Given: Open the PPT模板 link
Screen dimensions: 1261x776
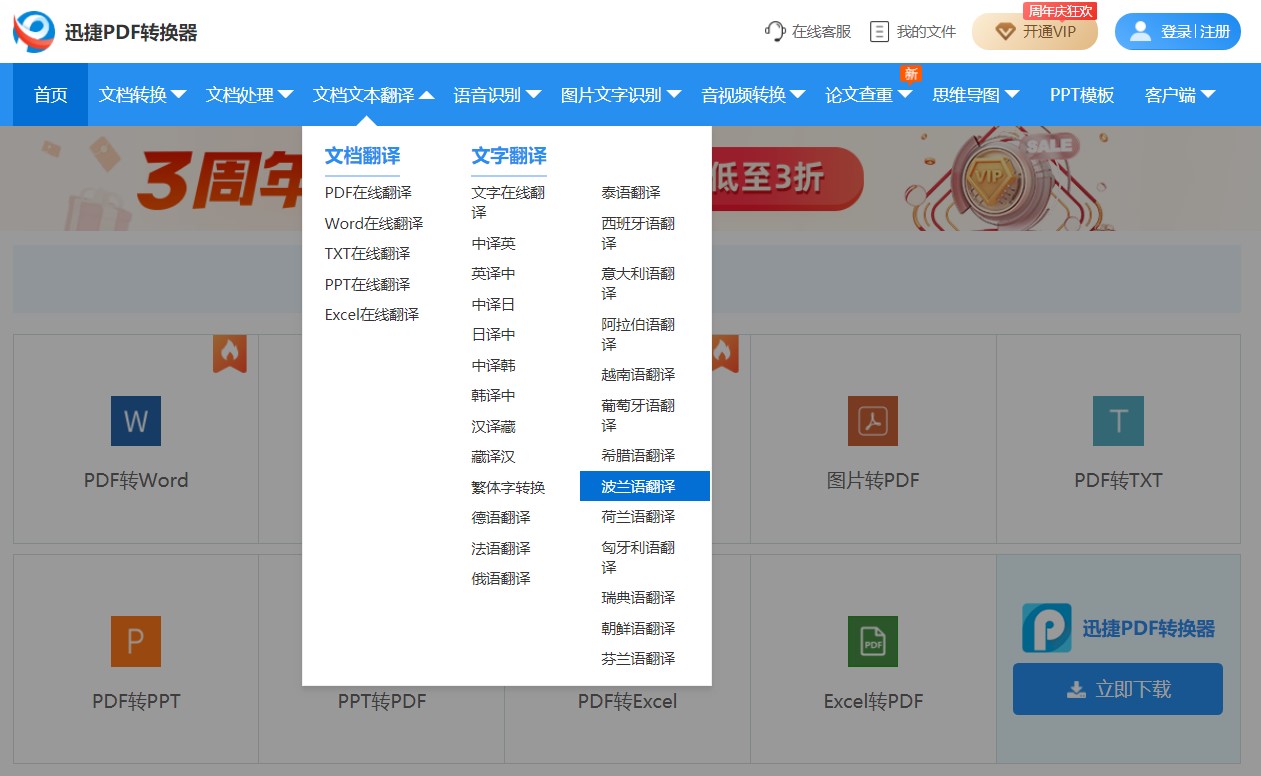Looking at the screenshot, I should click(x=1082, y=95).
